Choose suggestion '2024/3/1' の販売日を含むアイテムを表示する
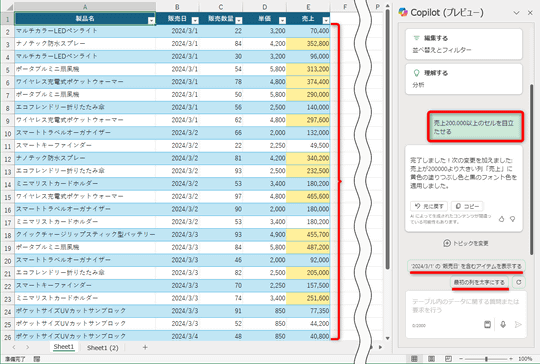The width and height of the screenshot is (540, 364). point(466,266)
